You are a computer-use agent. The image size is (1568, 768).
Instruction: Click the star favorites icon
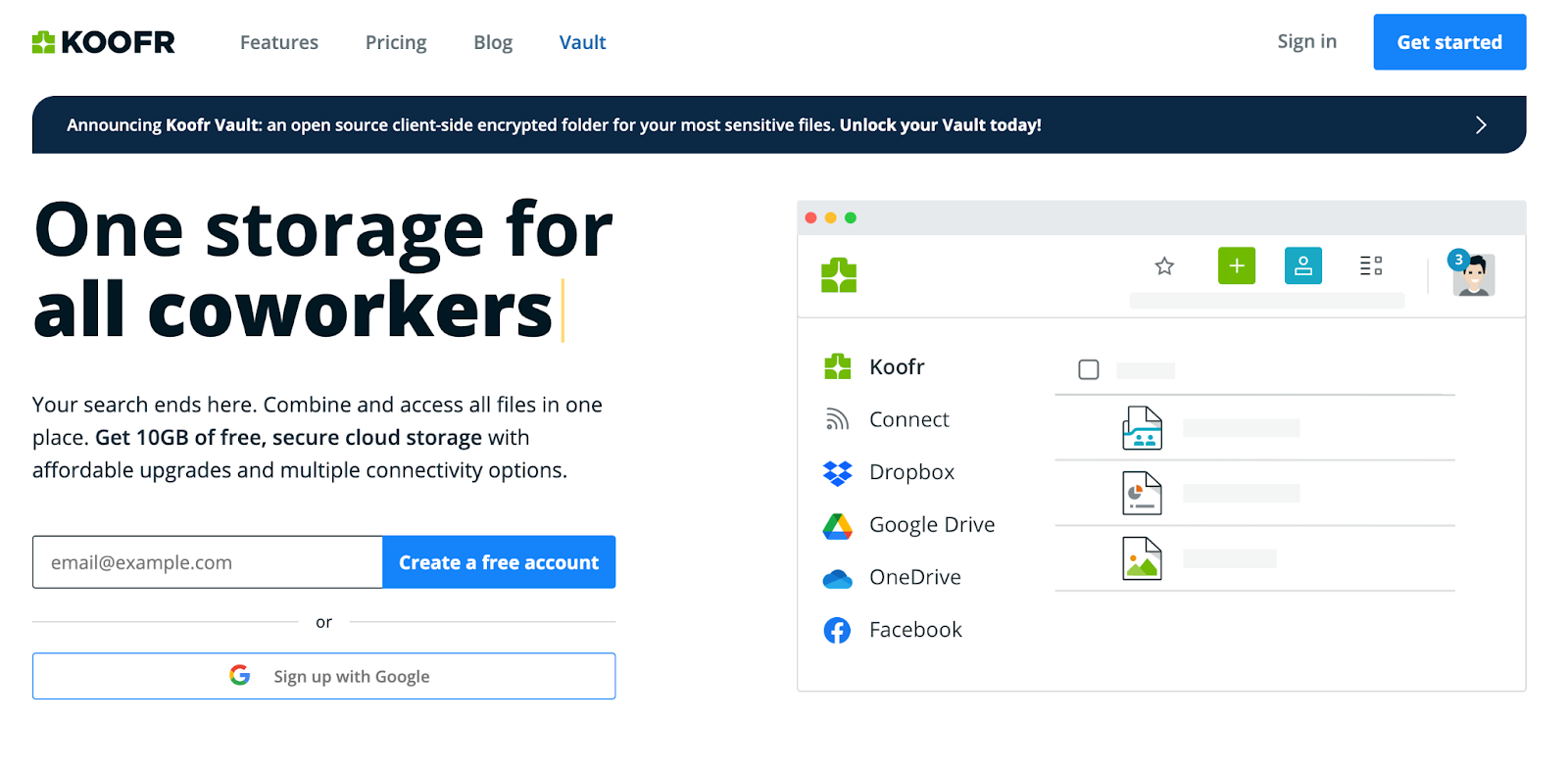tap(1164, 265)
